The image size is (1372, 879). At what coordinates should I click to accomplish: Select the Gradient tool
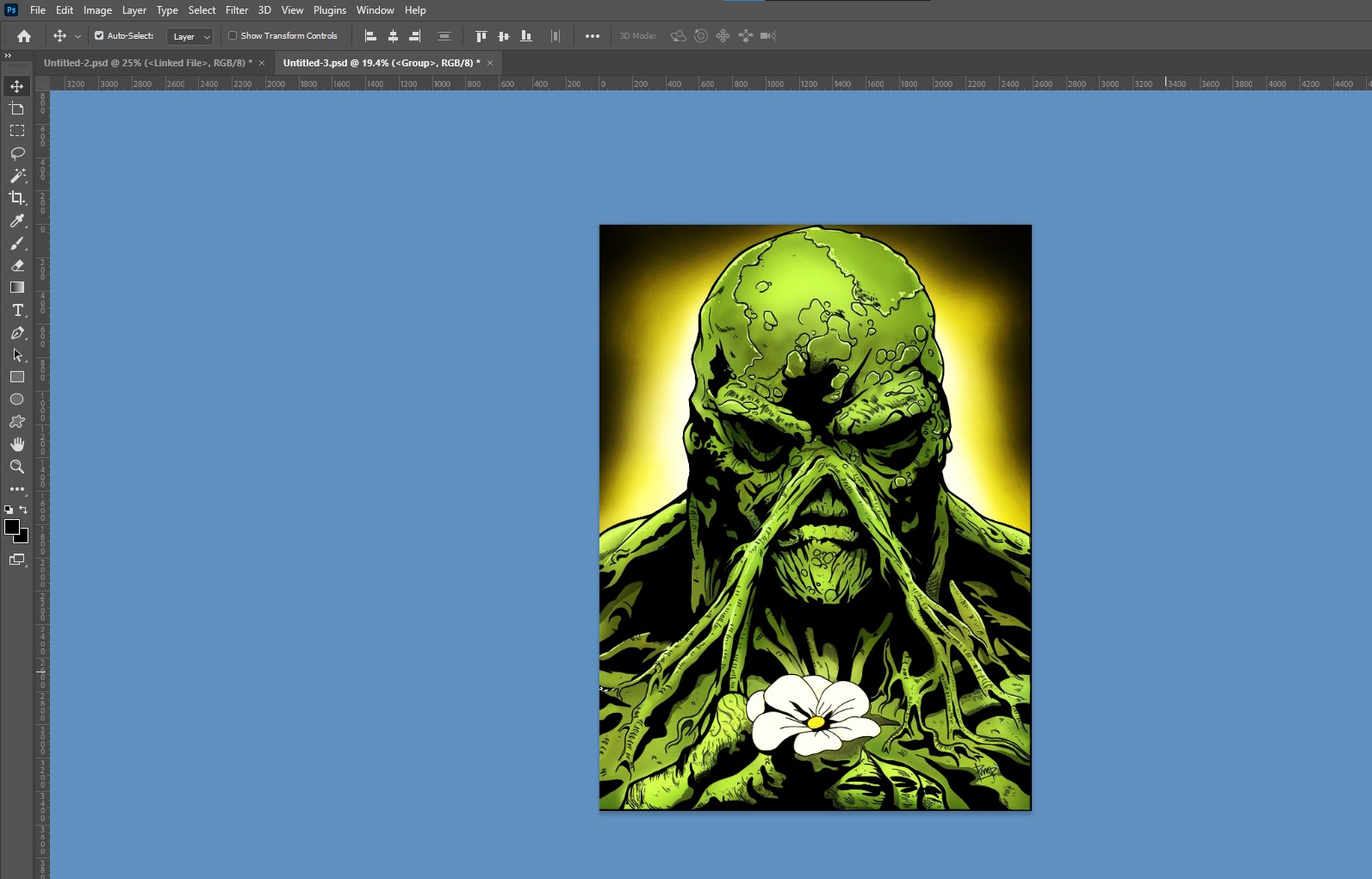click(x=16, y=288)
